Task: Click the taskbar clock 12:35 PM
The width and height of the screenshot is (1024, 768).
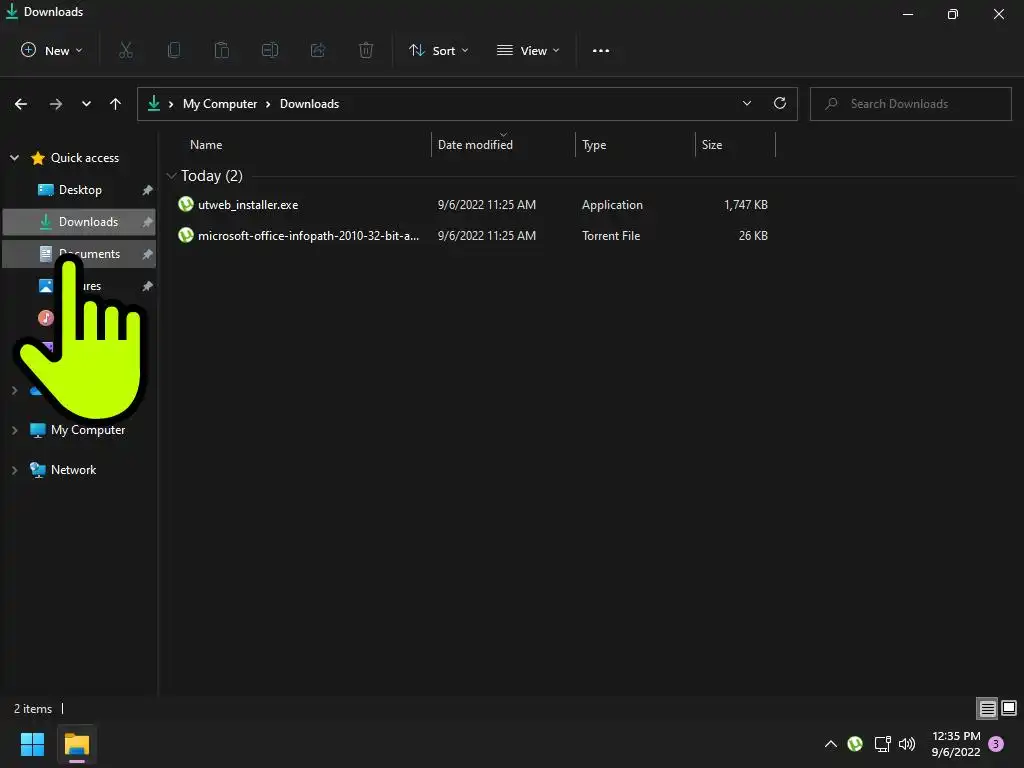Action: pos(956,736)
